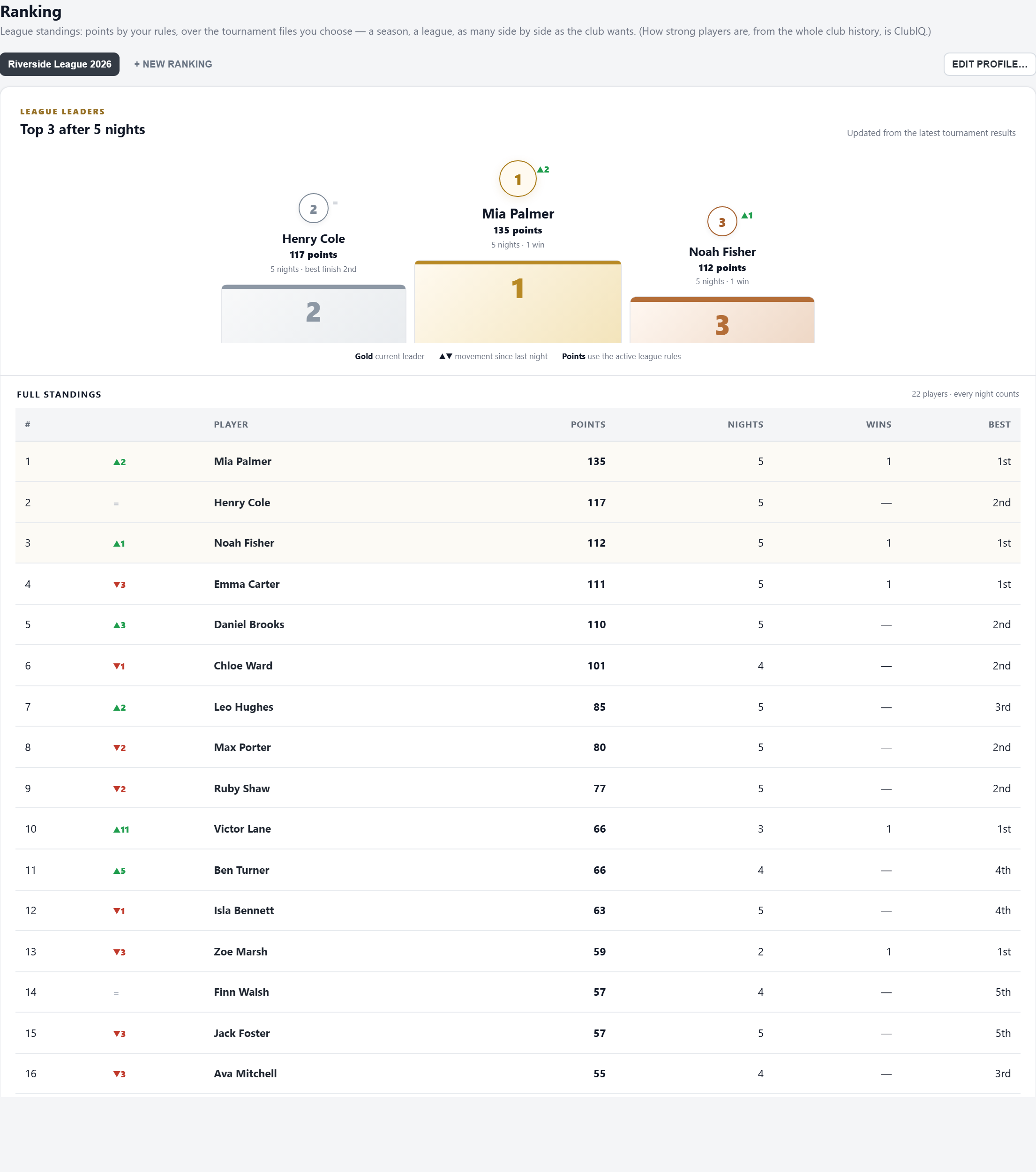
Task: Click the down-2 arrow in Max Porter's row
Action: (119, 748)
